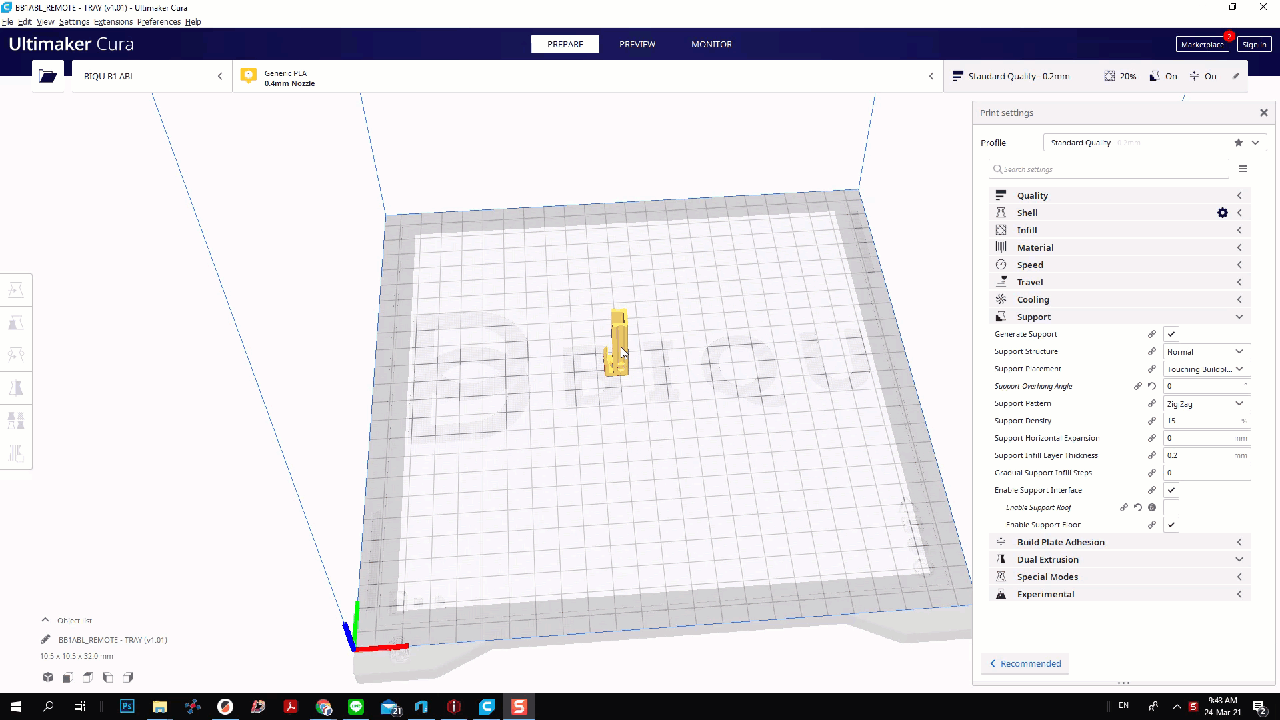Open the Preferences menu
1280x720 pixels.
tap(159, 22)
